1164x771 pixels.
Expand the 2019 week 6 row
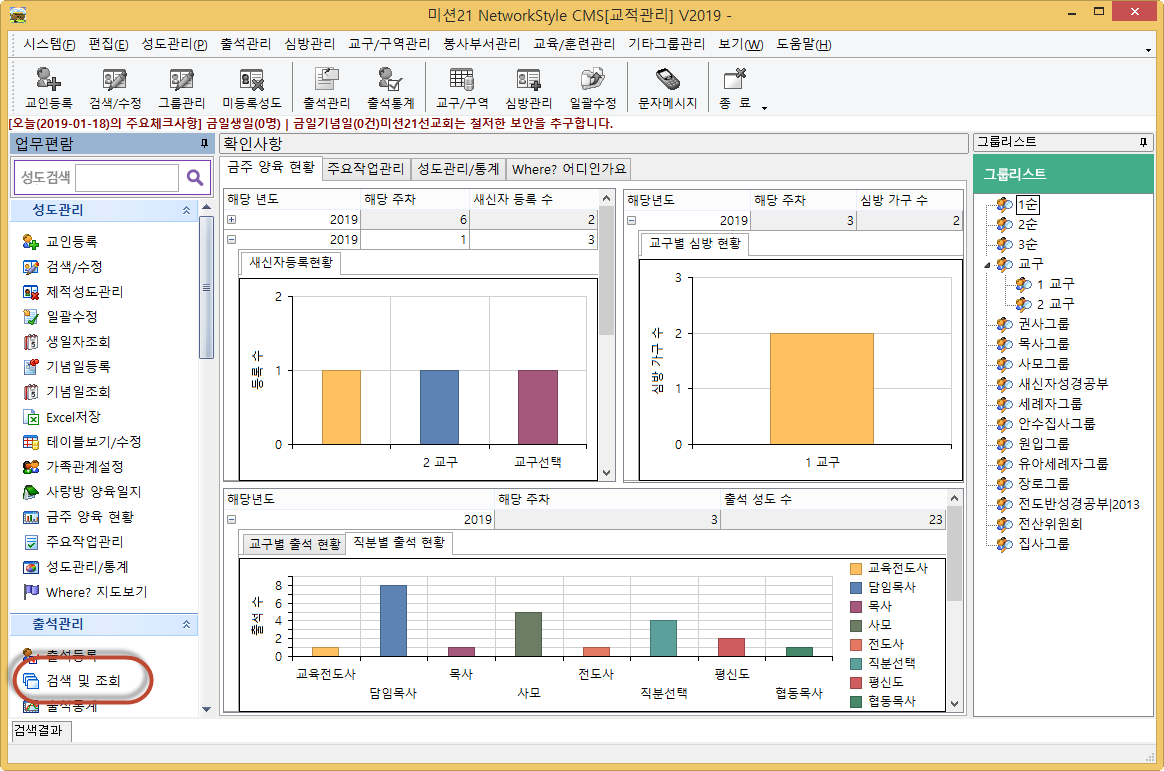click(232, 219)
